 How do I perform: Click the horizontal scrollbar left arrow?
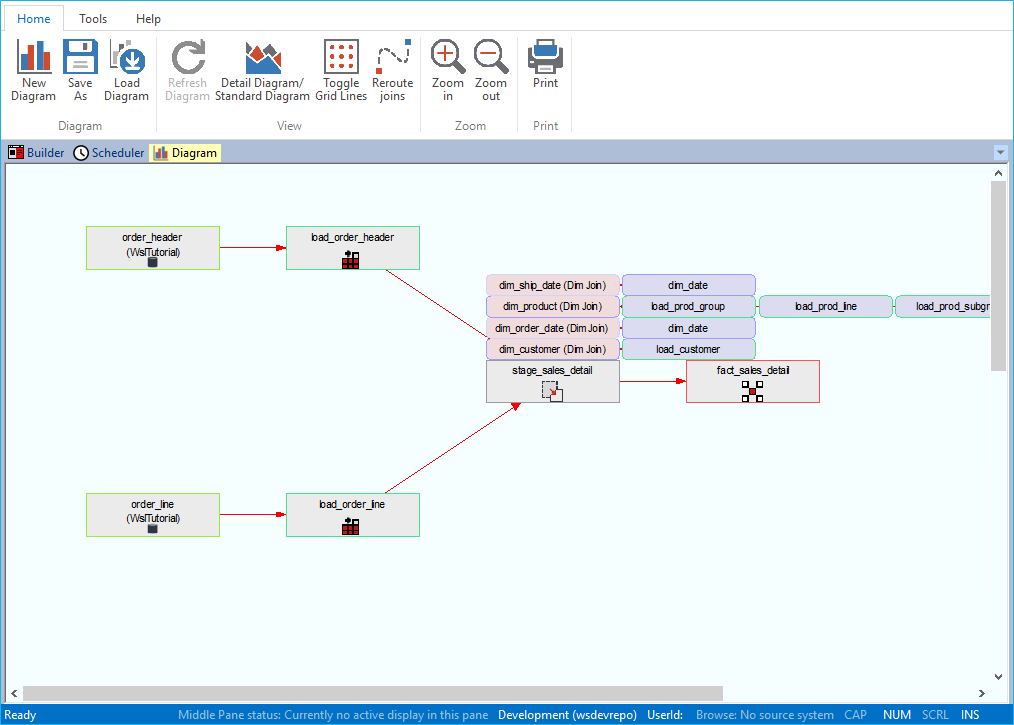pos(14,693)
